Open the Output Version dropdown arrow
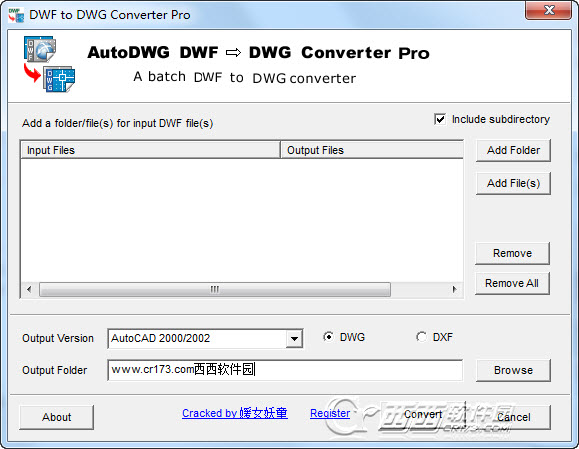Screen dimensions: 579x449 (294, 338)
